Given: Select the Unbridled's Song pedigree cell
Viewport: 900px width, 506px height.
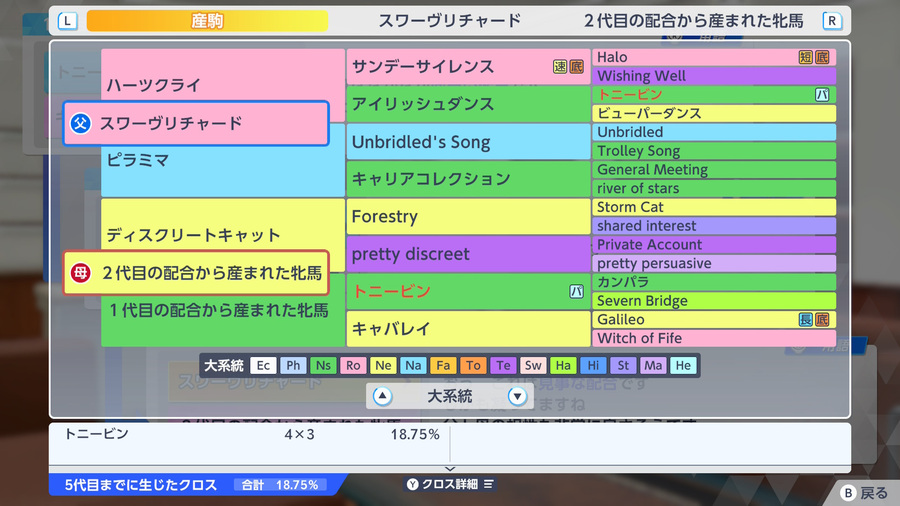Looking at the screenshot, I should coord(468,142).
